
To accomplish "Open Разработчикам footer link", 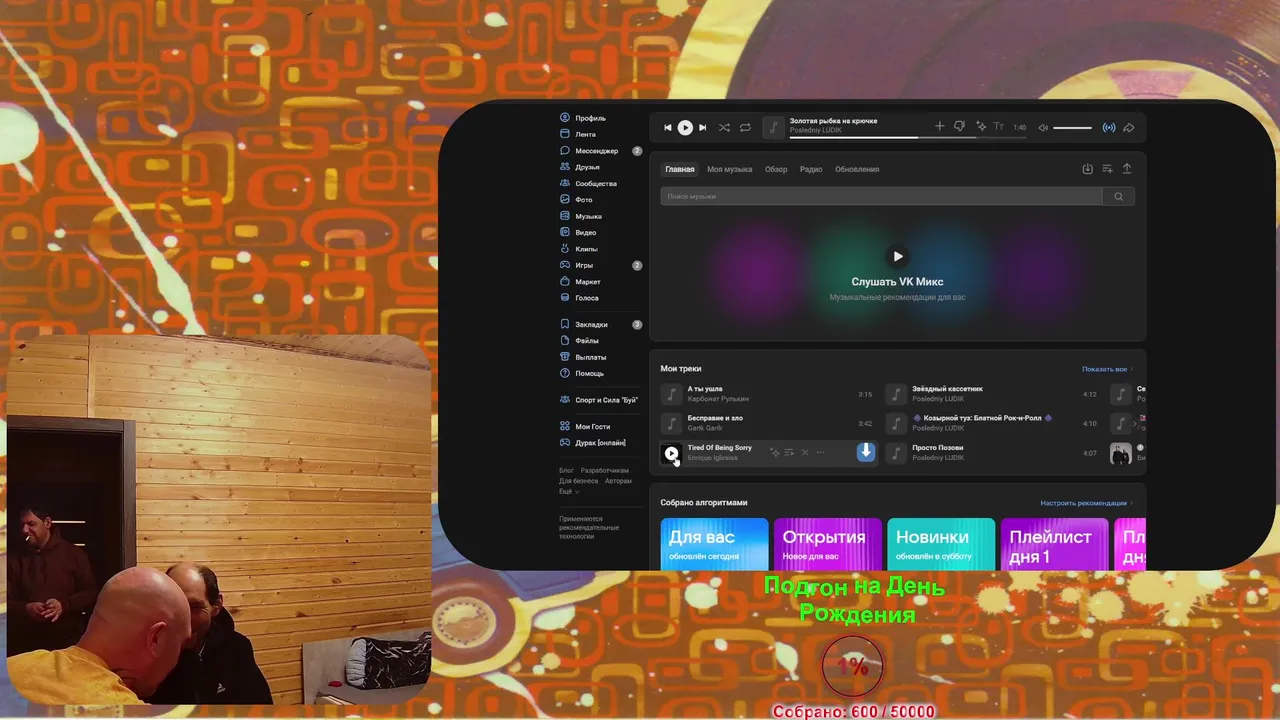I will (605, 470).
